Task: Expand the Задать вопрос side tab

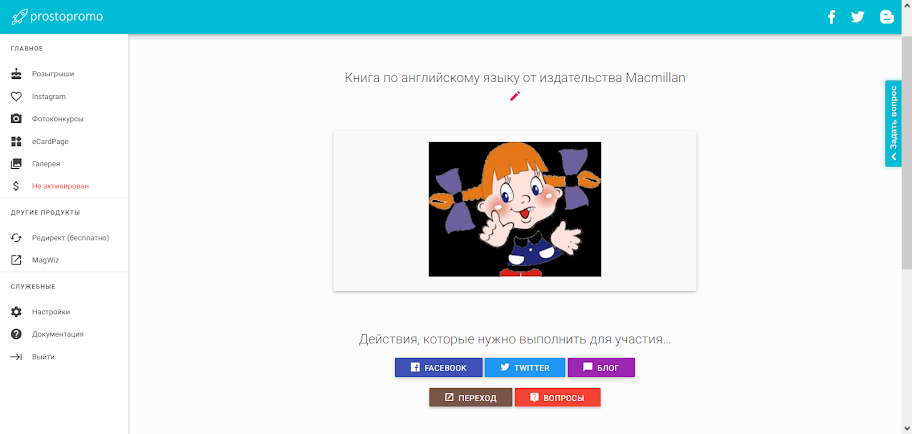Action: click(893, 123)
